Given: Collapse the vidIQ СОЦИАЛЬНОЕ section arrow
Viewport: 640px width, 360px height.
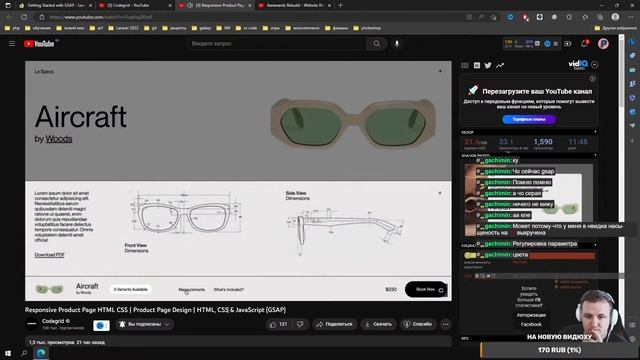Looking at the screenshot, I should tap(595, 245).
